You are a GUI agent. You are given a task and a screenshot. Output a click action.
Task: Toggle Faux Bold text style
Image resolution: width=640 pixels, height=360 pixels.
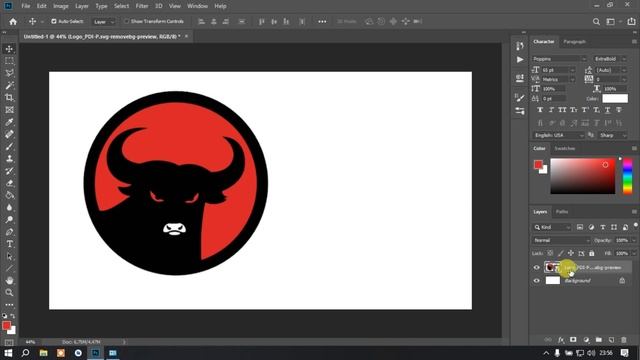(540, 110)
